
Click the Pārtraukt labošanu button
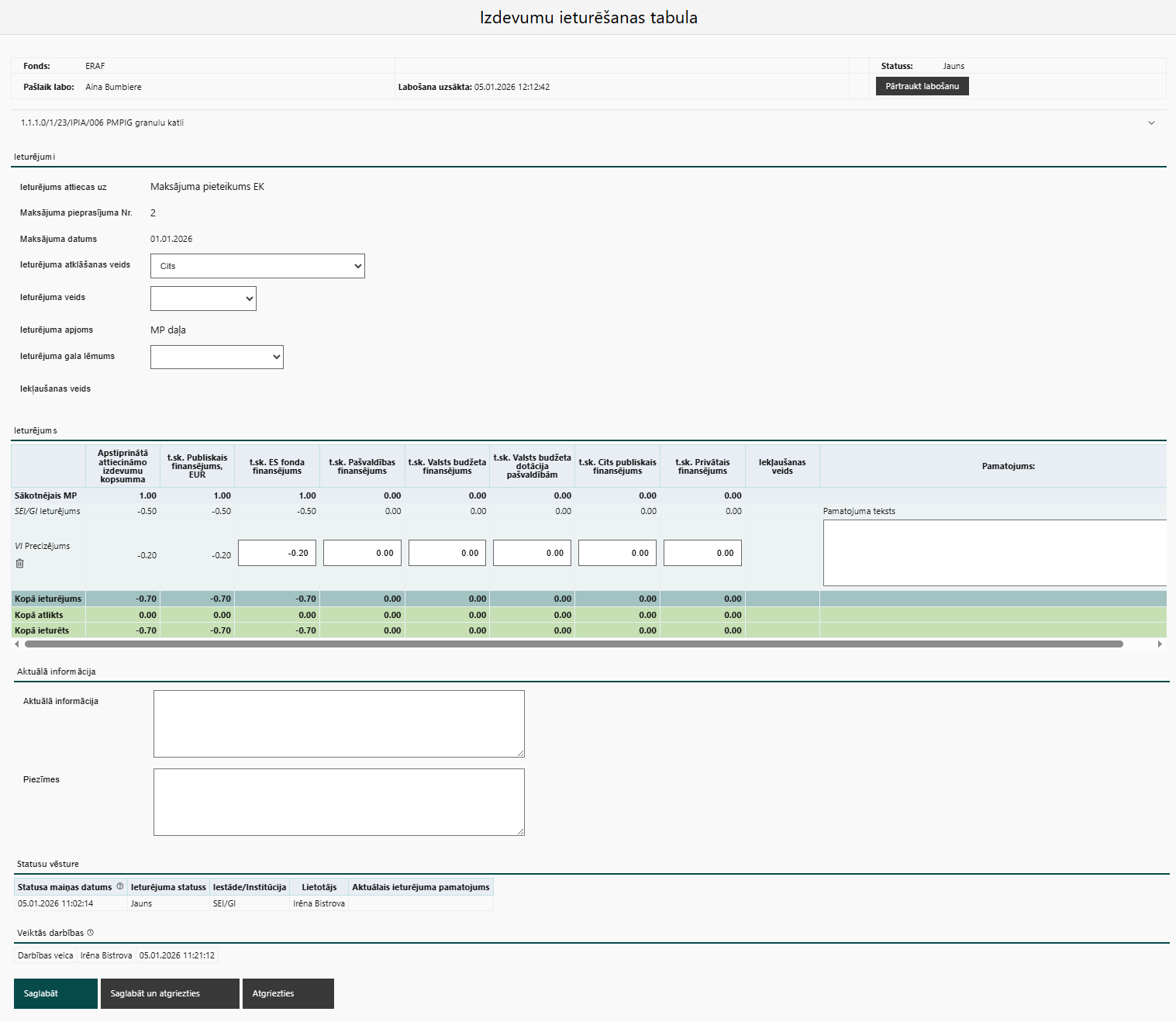point(922,86)
